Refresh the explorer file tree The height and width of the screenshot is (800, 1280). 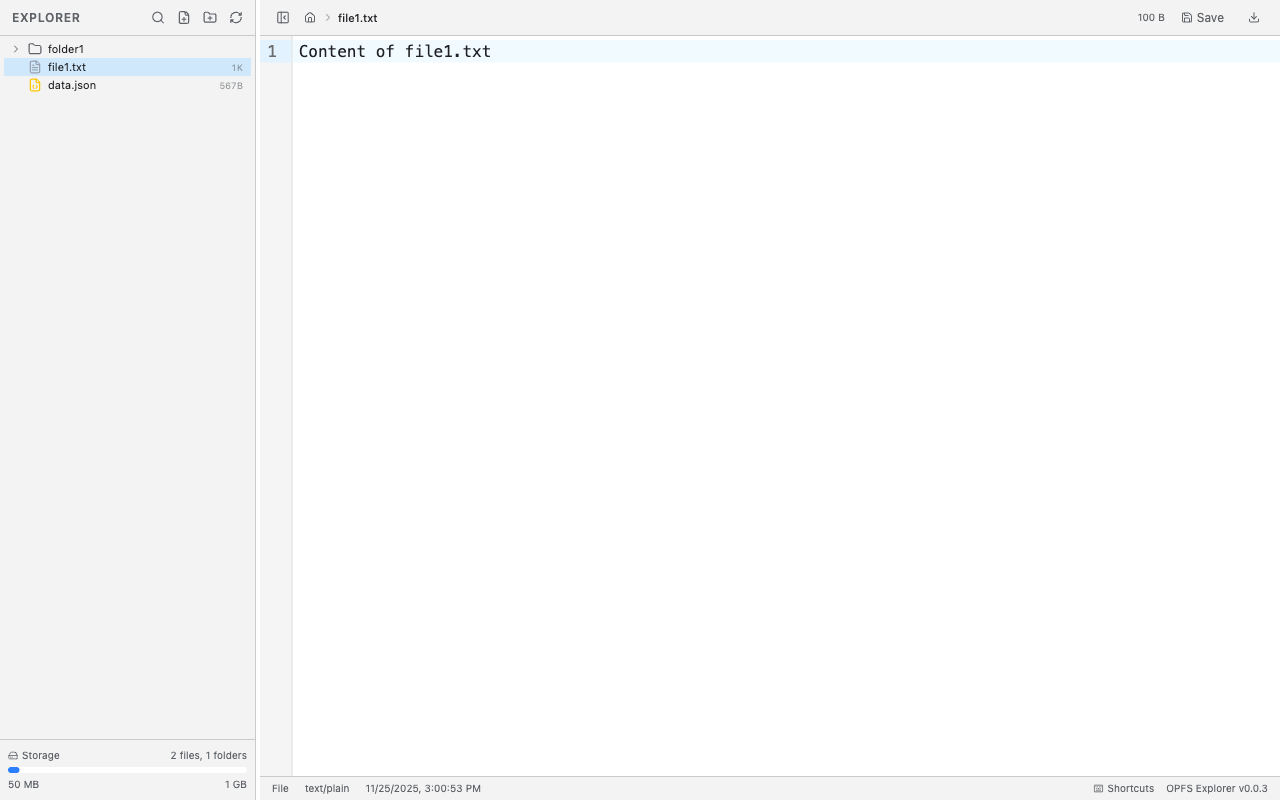(236, 17)
